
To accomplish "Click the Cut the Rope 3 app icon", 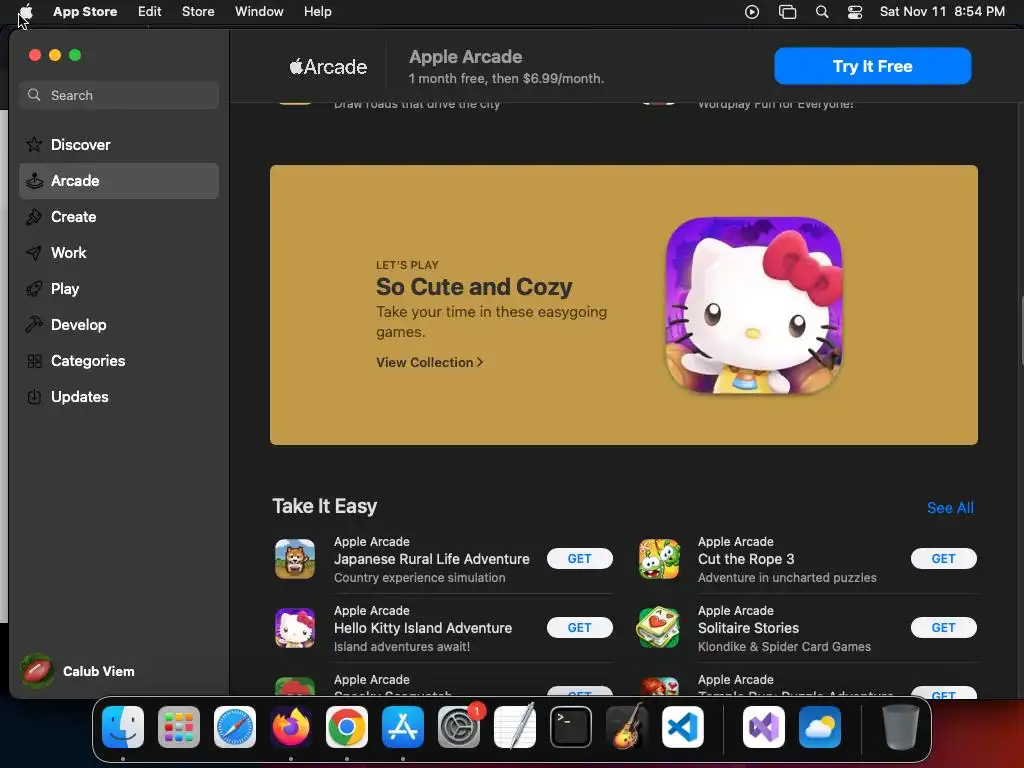I will [x=659, y=559].
